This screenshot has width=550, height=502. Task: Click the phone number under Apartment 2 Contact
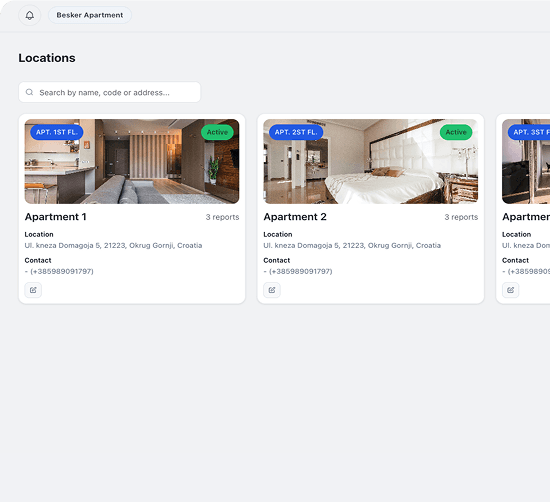coord(298,271)
